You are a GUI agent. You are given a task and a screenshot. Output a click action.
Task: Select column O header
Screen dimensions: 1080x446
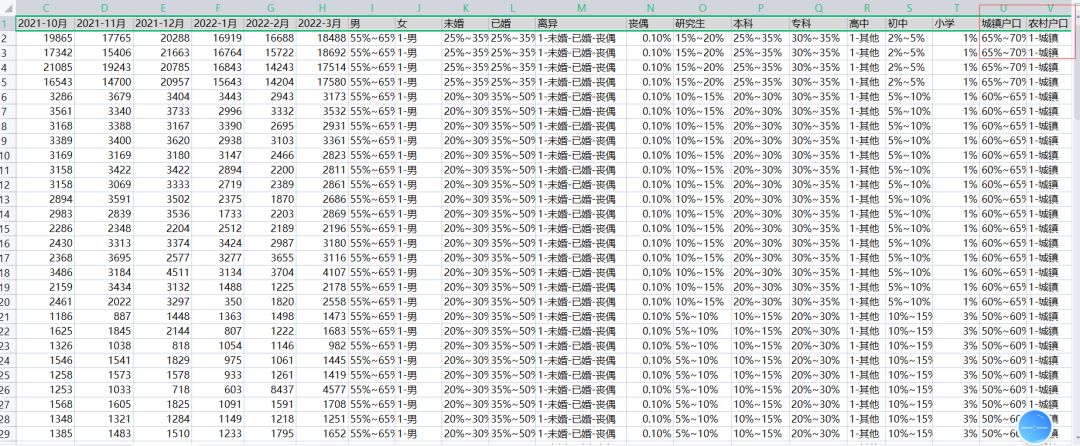tap(703, 8)
